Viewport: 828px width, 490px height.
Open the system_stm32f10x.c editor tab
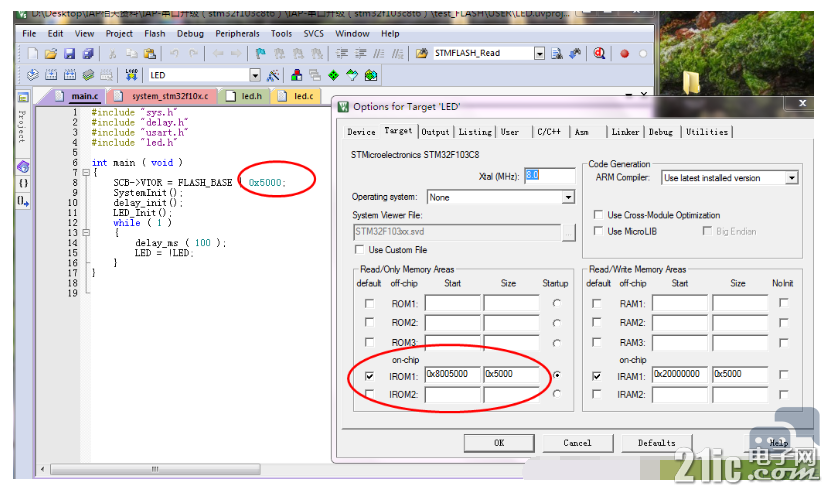pyautogui.click(x=163, y=96)
